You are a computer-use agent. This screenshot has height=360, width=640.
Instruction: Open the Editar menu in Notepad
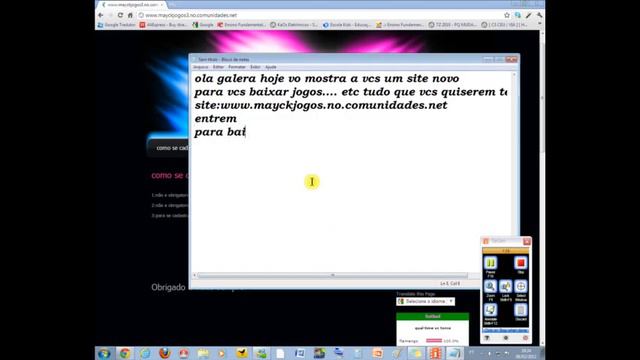tap(218, 67)
